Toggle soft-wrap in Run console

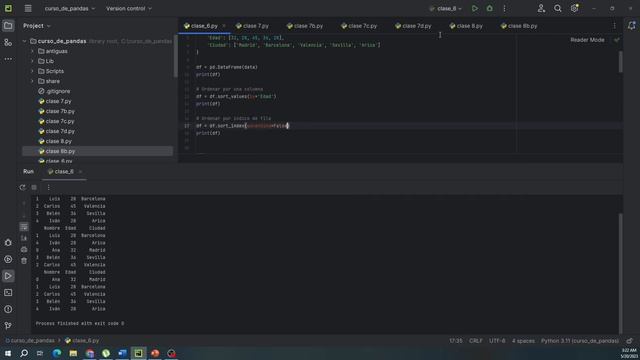pyautogui.click(x=24, y=227)
